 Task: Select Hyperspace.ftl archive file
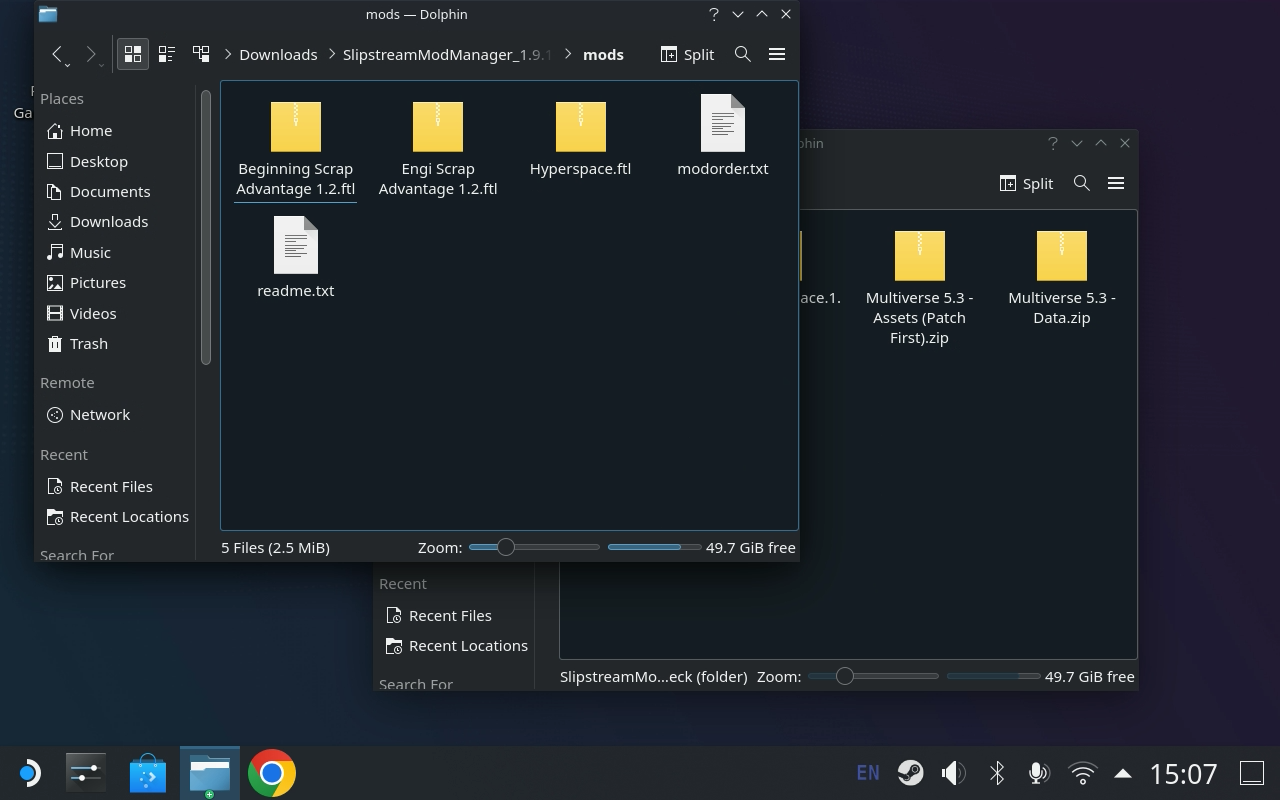(x=581, y=138)
